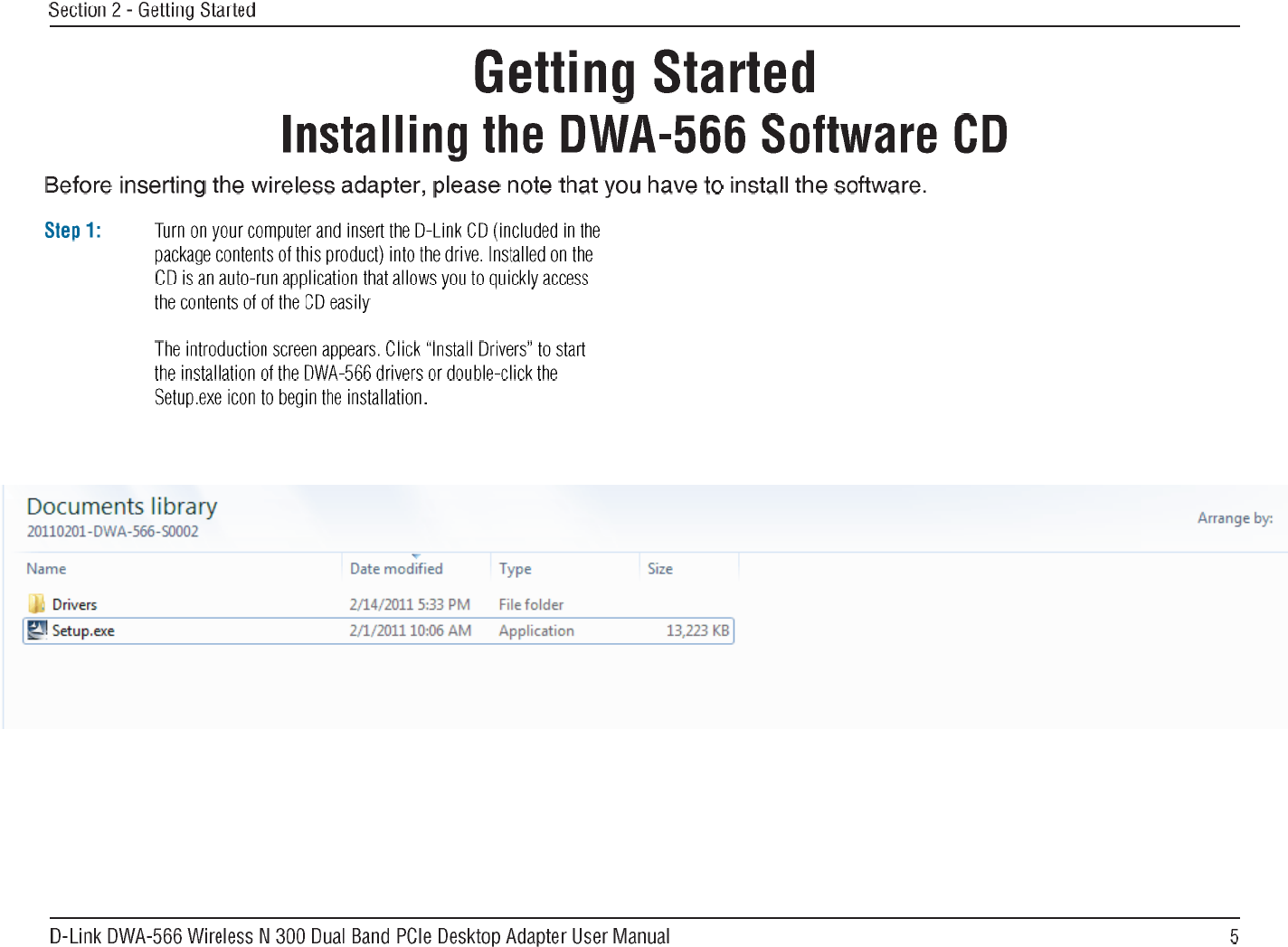Click the Step 1: label

coord(72,231)
